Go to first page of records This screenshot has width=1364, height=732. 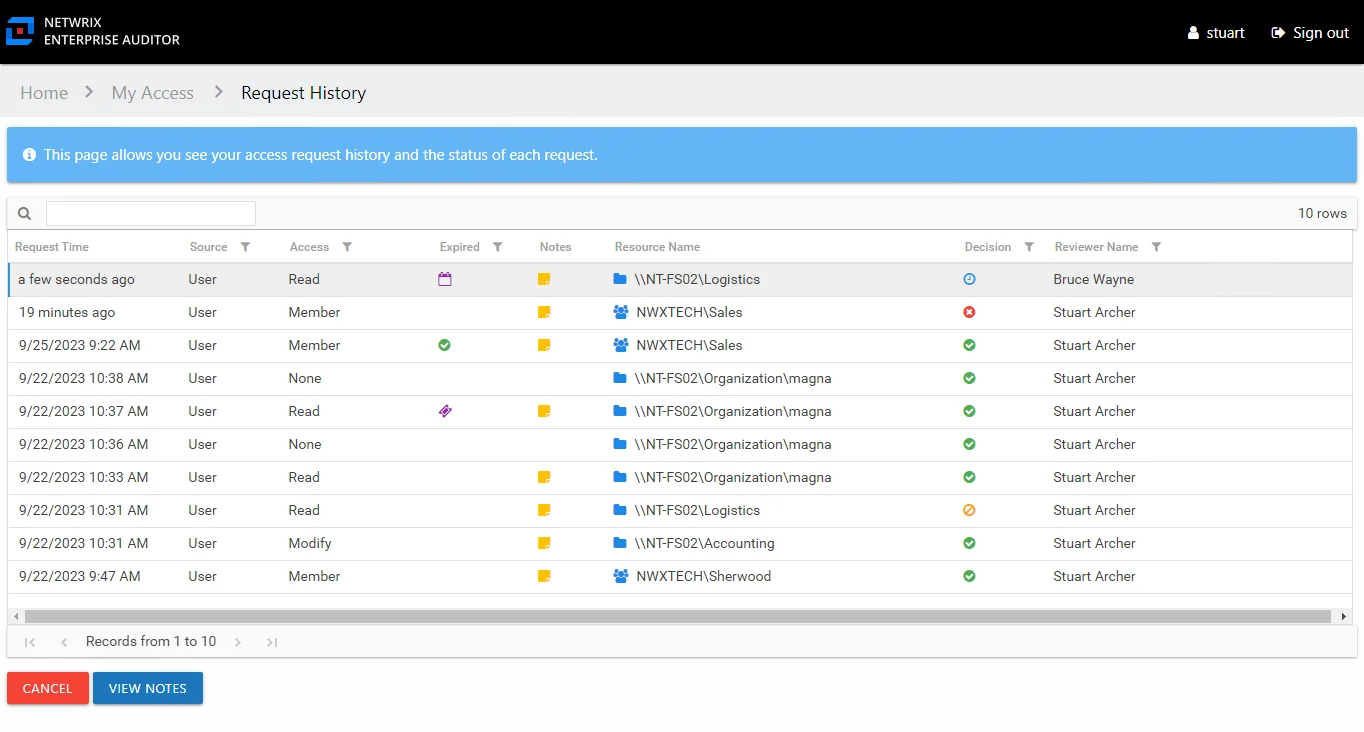(x=30, y=642)
